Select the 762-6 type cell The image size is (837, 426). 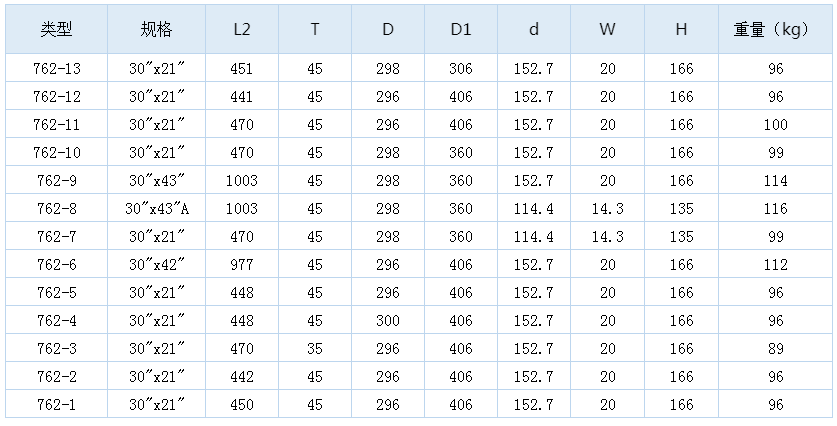point(57,264)
